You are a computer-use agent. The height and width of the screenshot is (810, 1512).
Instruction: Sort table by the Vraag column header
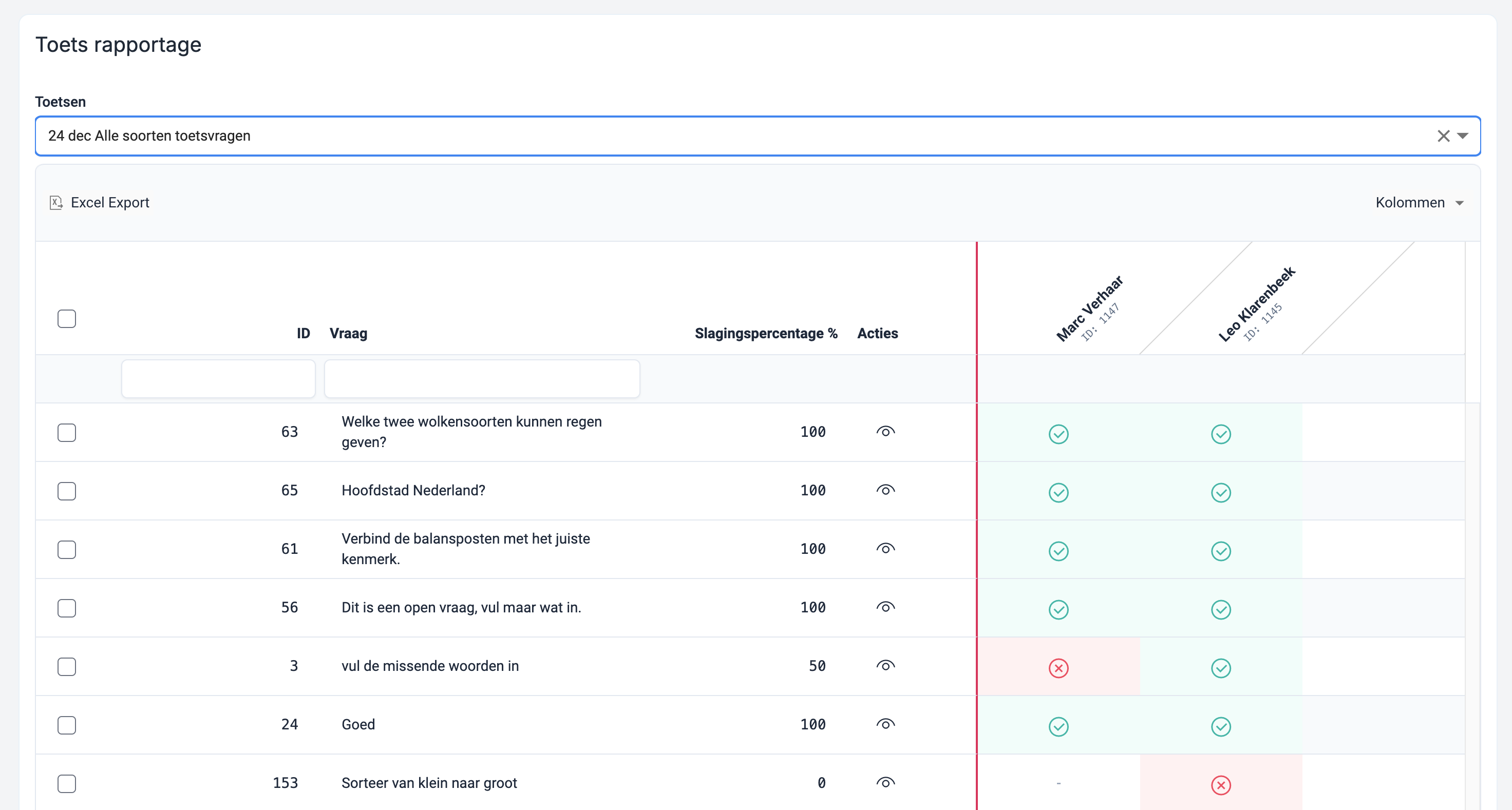tap(348, 334)
